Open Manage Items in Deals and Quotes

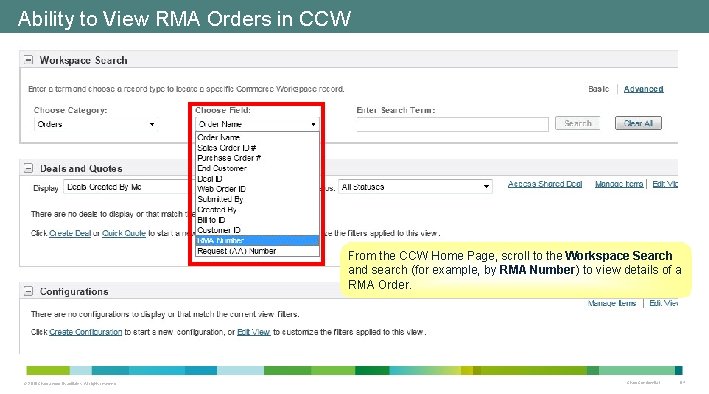(619, 184)
